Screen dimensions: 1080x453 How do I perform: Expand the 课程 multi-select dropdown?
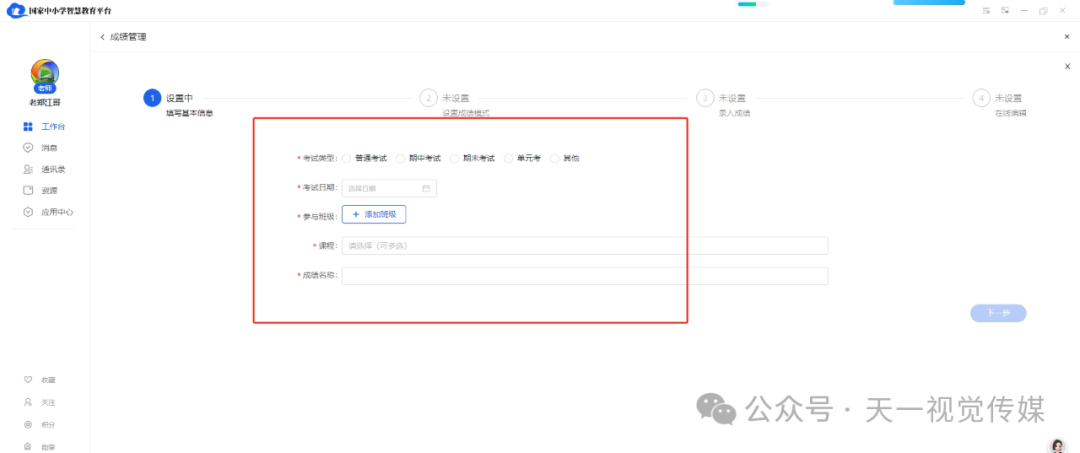[x=585, y=246]
